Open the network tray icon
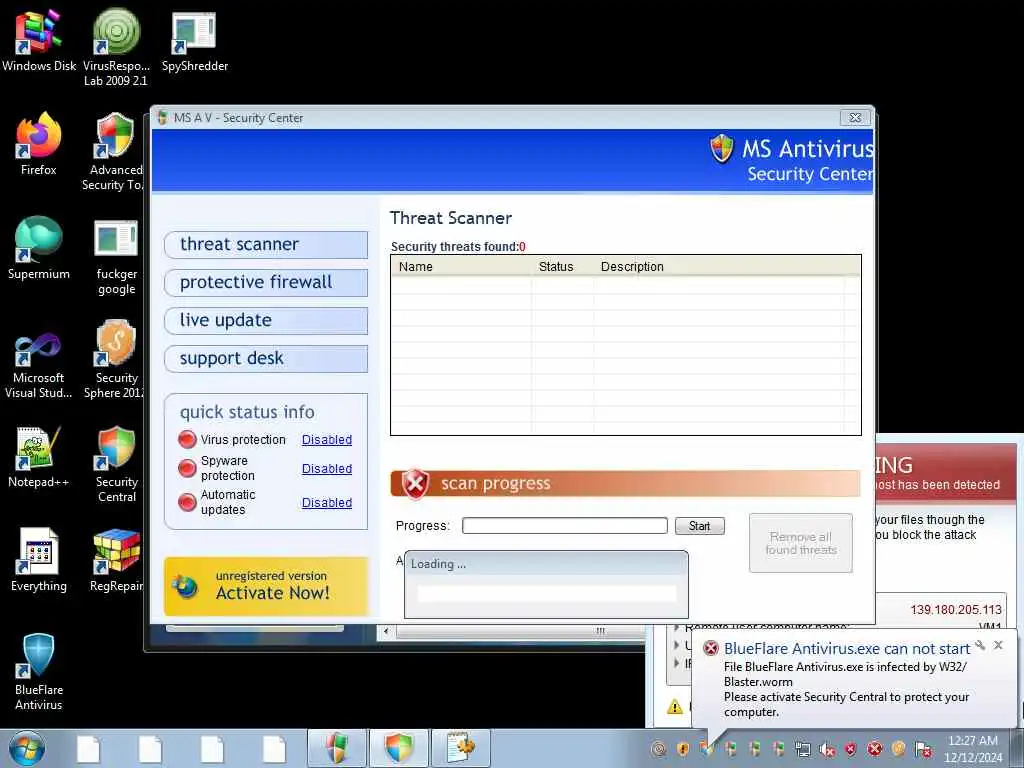The width and height of the screenshot is (1024, 768). [803, 749]
